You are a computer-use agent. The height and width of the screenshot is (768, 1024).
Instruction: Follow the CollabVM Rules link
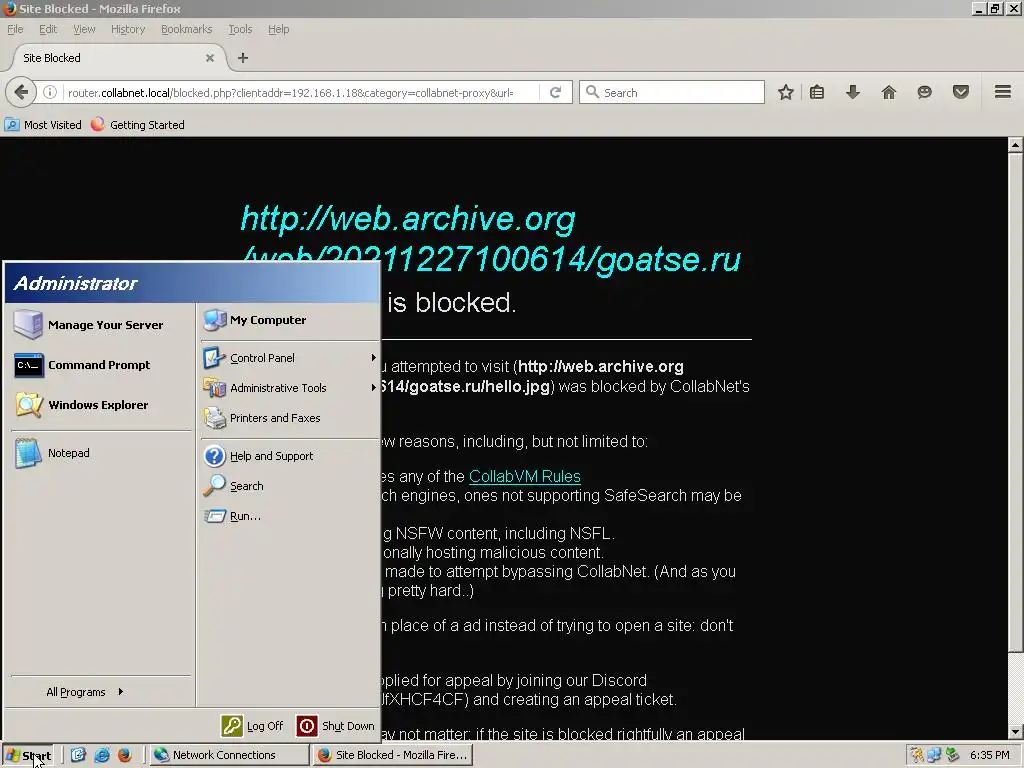coord(524,476)
